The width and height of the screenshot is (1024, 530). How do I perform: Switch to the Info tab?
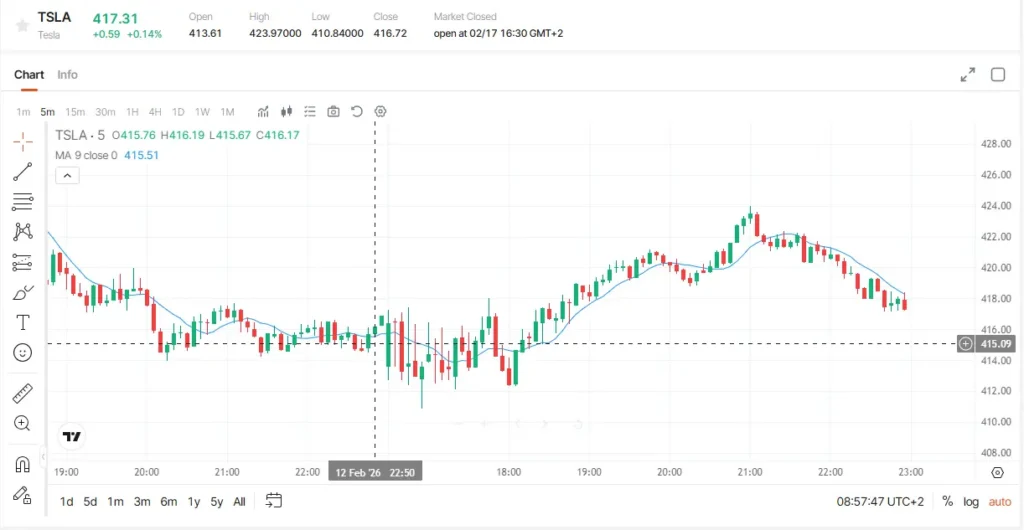tap(67, 74)
